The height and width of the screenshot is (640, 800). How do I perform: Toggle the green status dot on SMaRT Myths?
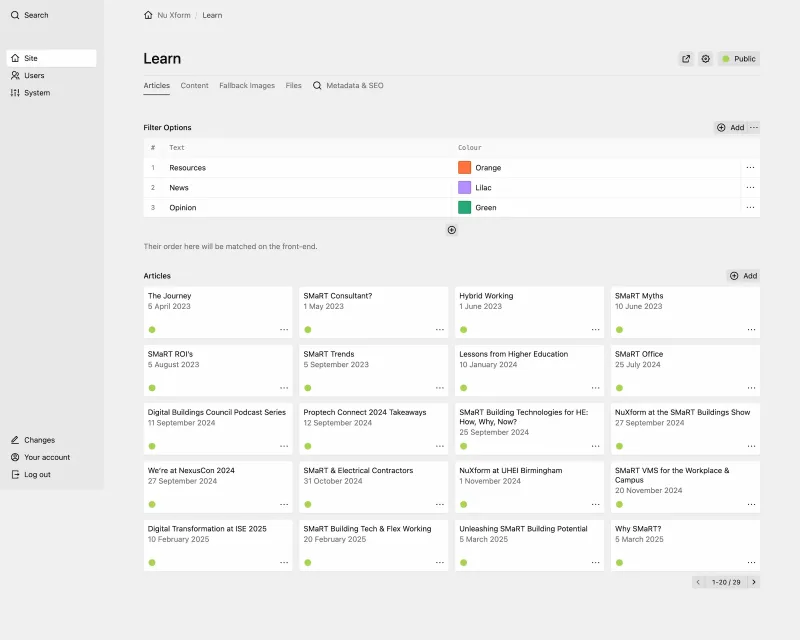coord(619,329)
